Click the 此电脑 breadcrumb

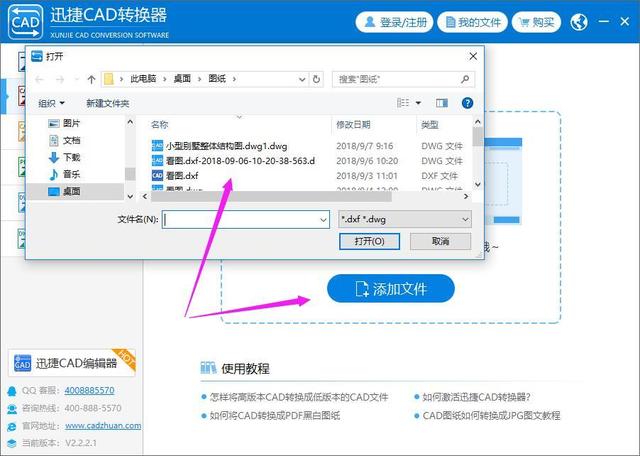point(143,79)
